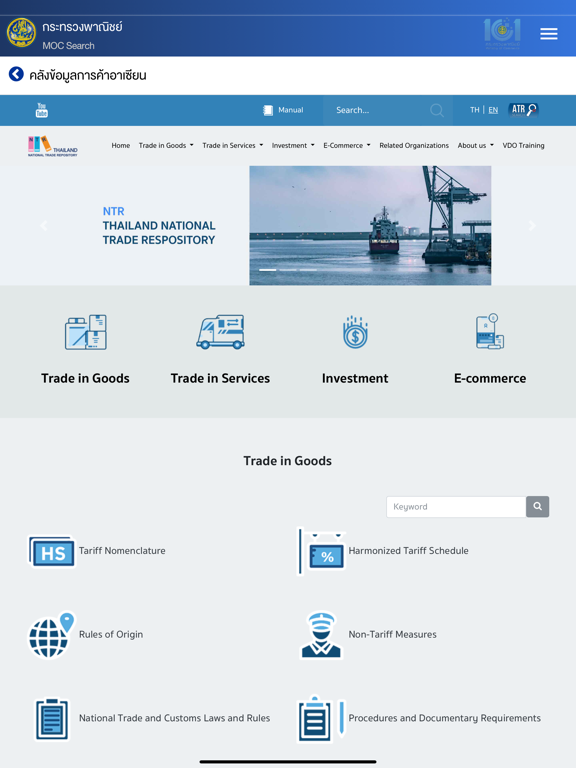The image size is (576, 768).
Task: Click the Trade in Goods category label
Action: click(x=85, y=378)
